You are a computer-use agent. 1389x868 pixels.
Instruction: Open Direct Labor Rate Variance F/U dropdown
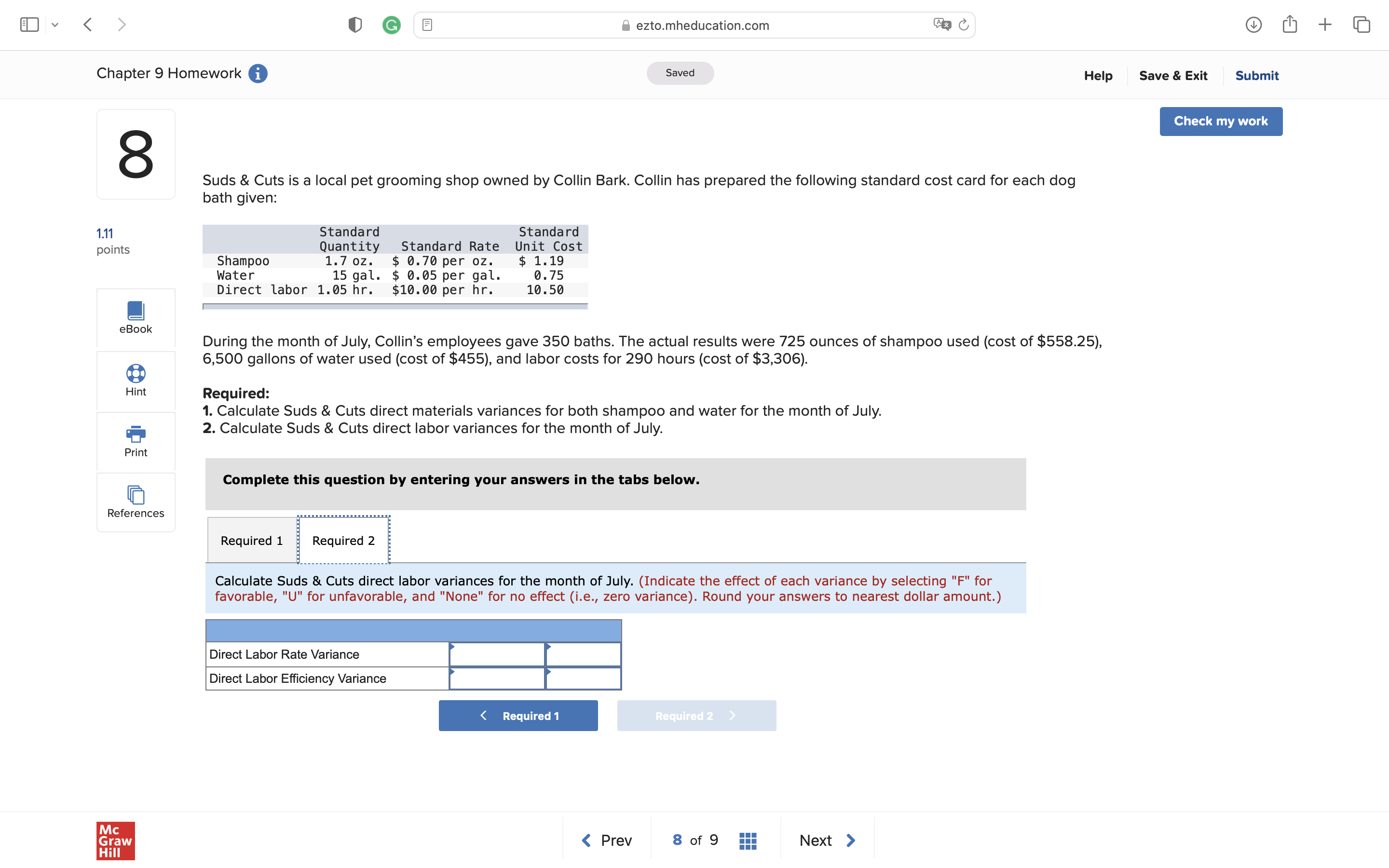[x=583, y=654]
